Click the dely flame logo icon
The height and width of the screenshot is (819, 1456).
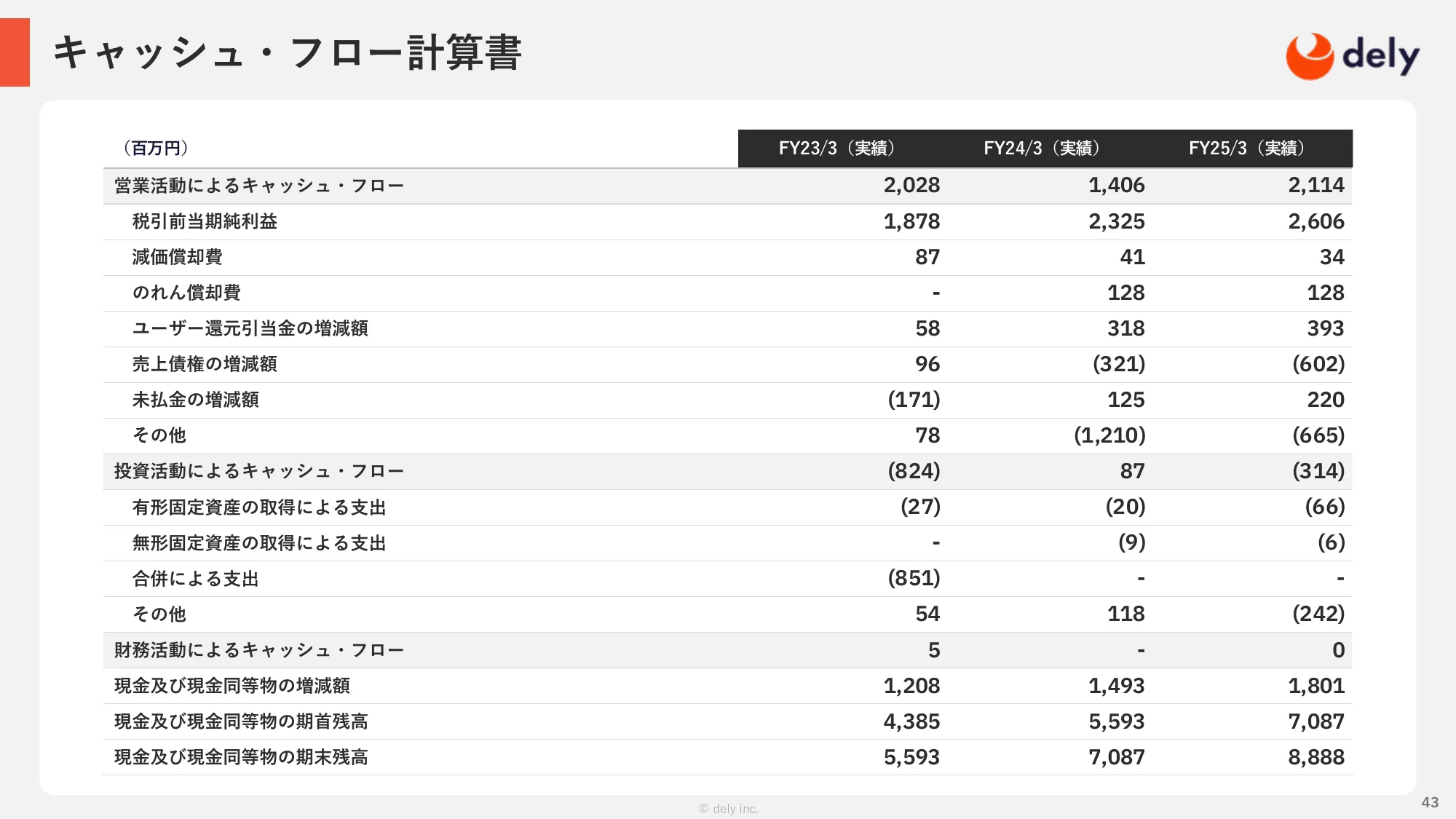(1309, 56)
